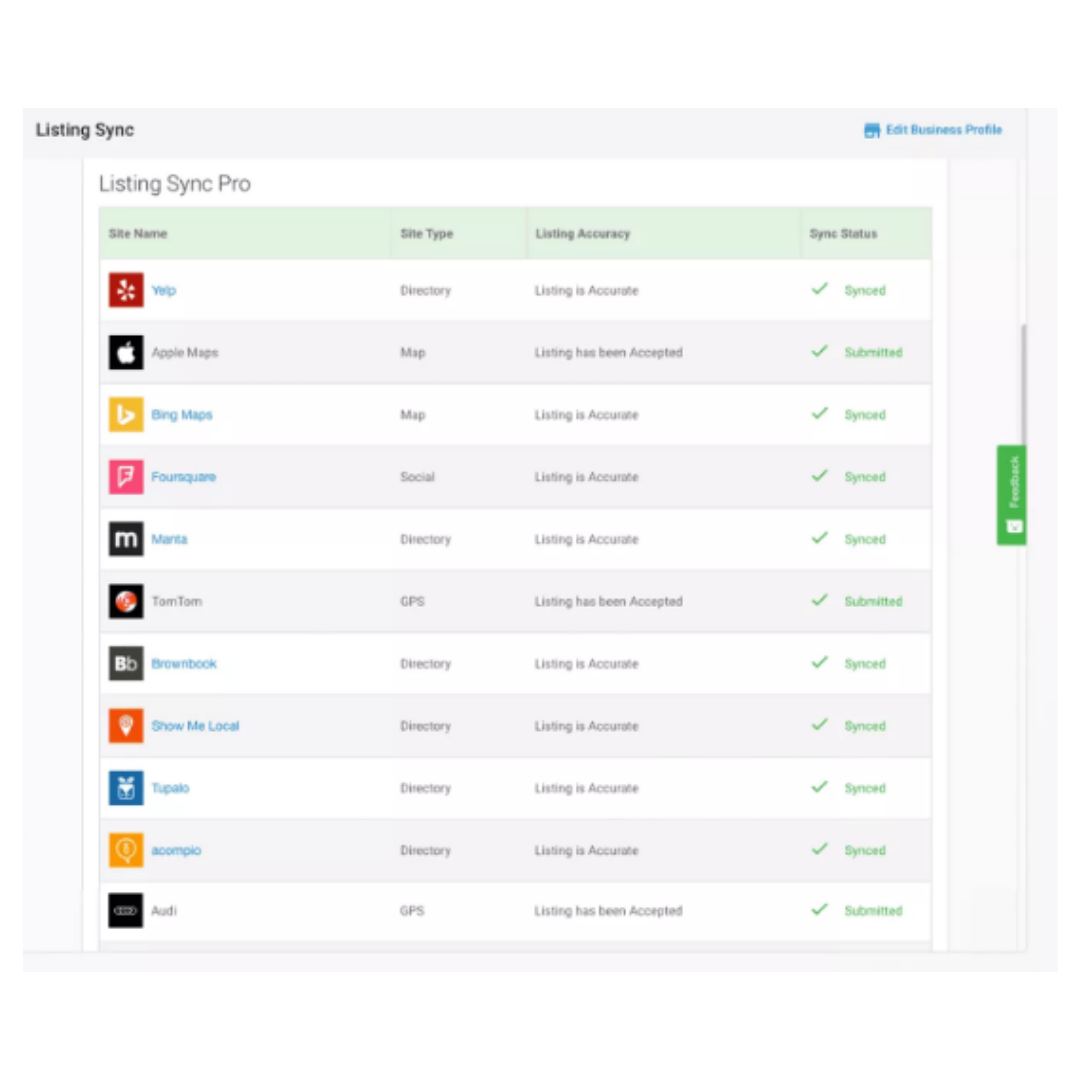Open the Bing Maps listing link
Screen dimensions: 1080x1080
182,415
